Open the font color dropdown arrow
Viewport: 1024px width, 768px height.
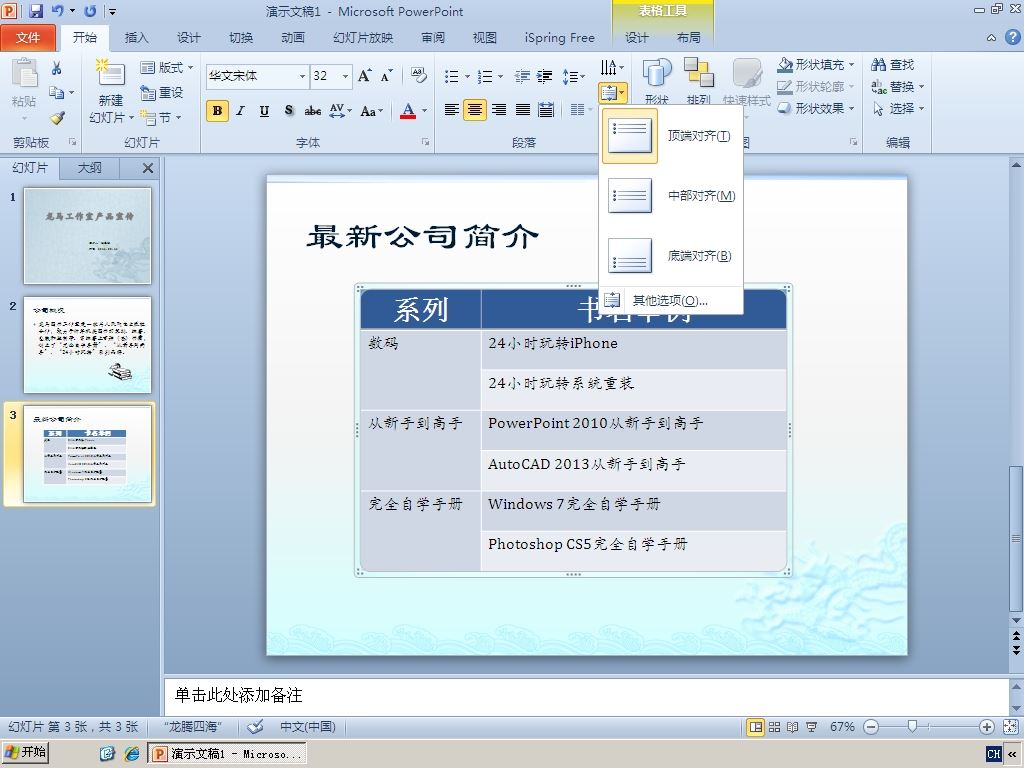point(424,110)
